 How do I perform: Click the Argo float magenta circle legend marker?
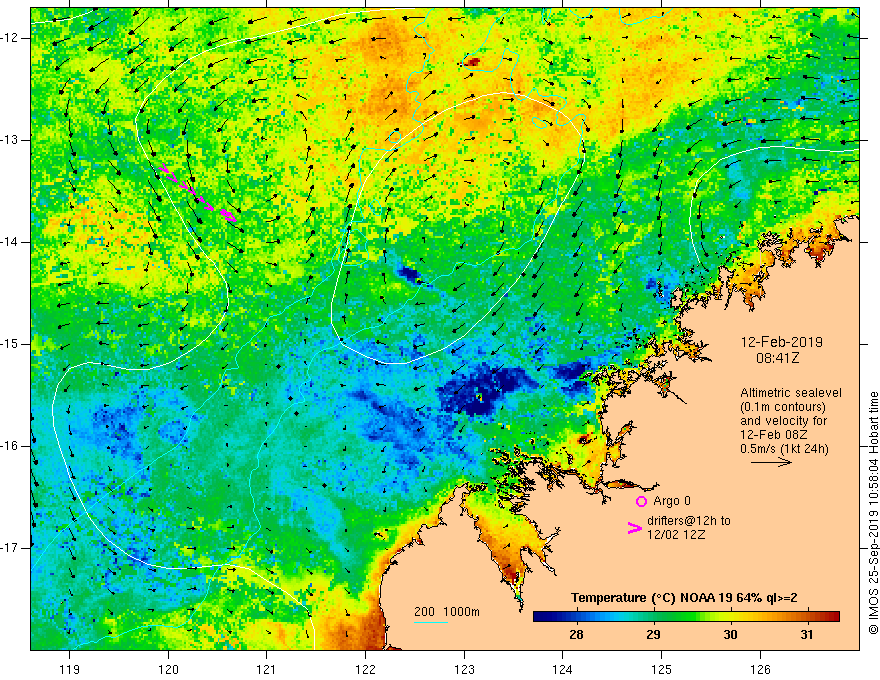(x=641, y=501)
